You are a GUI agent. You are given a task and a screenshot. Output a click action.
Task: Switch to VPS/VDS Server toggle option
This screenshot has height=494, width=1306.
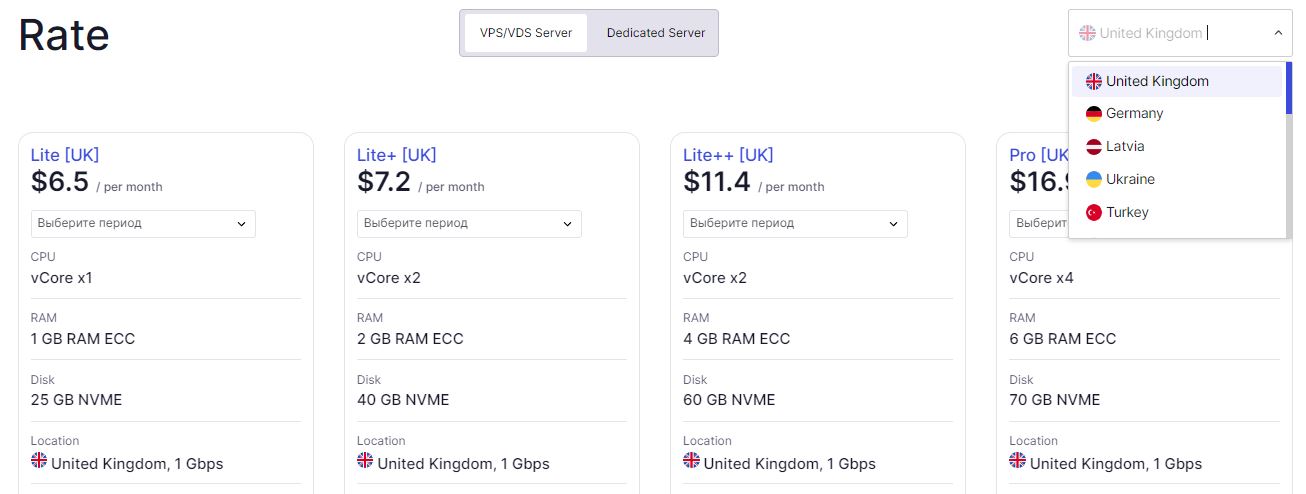(526, 33)
